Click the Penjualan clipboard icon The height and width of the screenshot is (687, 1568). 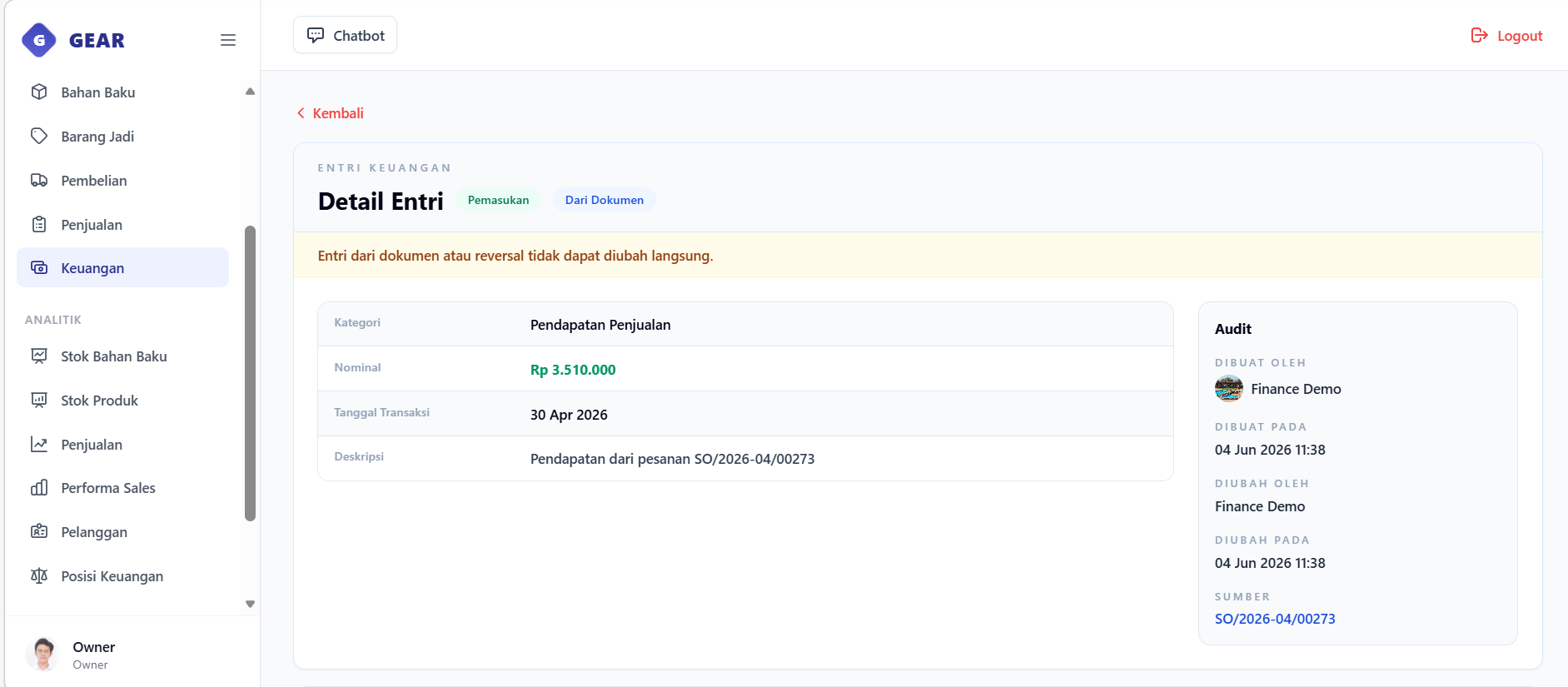39,224
